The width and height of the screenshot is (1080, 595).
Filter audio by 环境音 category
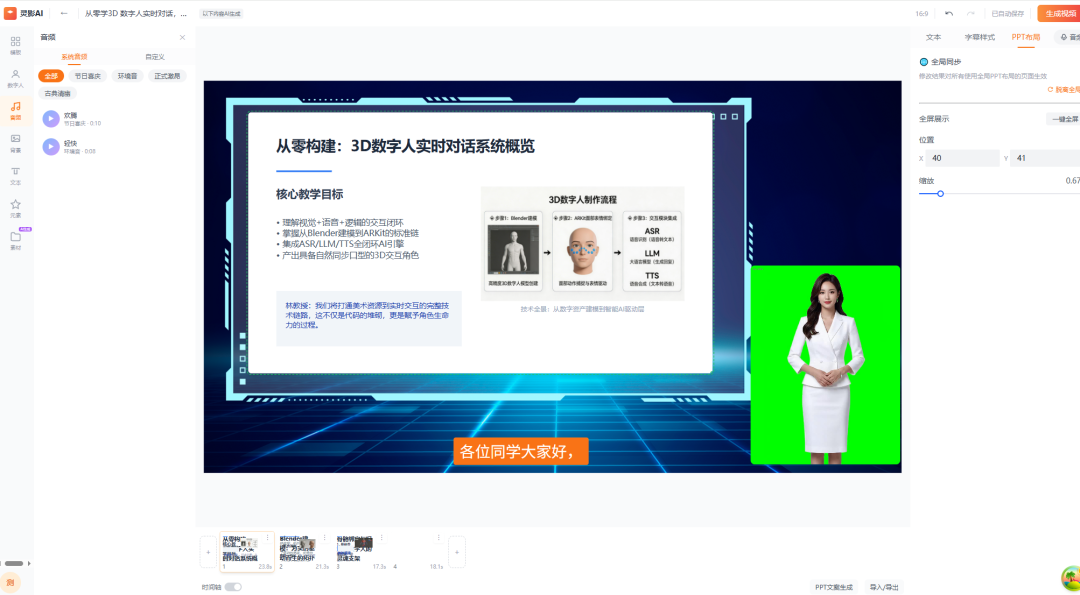127,76
